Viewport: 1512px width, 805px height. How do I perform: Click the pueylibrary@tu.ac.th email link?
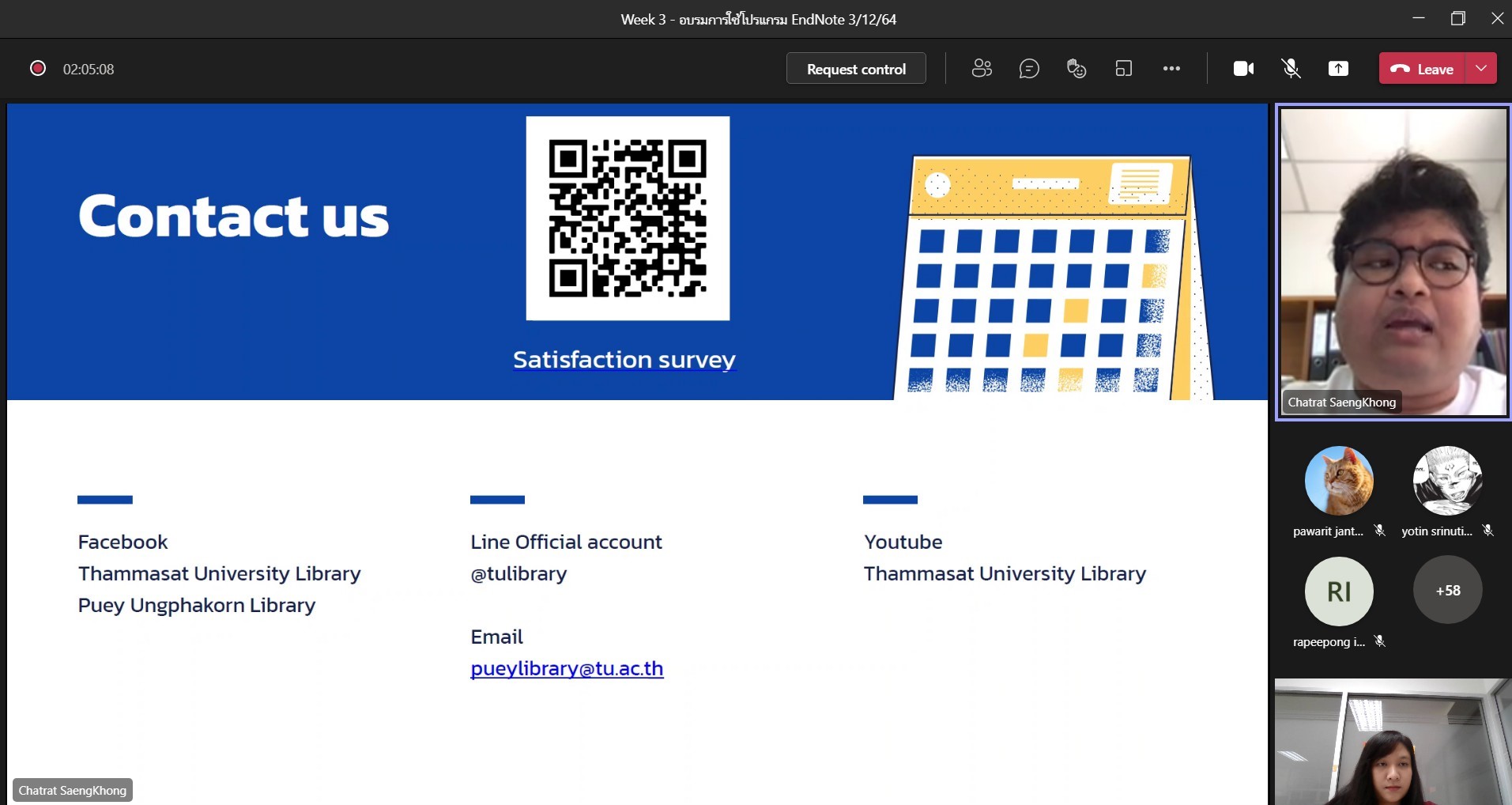pyautogui.click(x=567, y=668)
